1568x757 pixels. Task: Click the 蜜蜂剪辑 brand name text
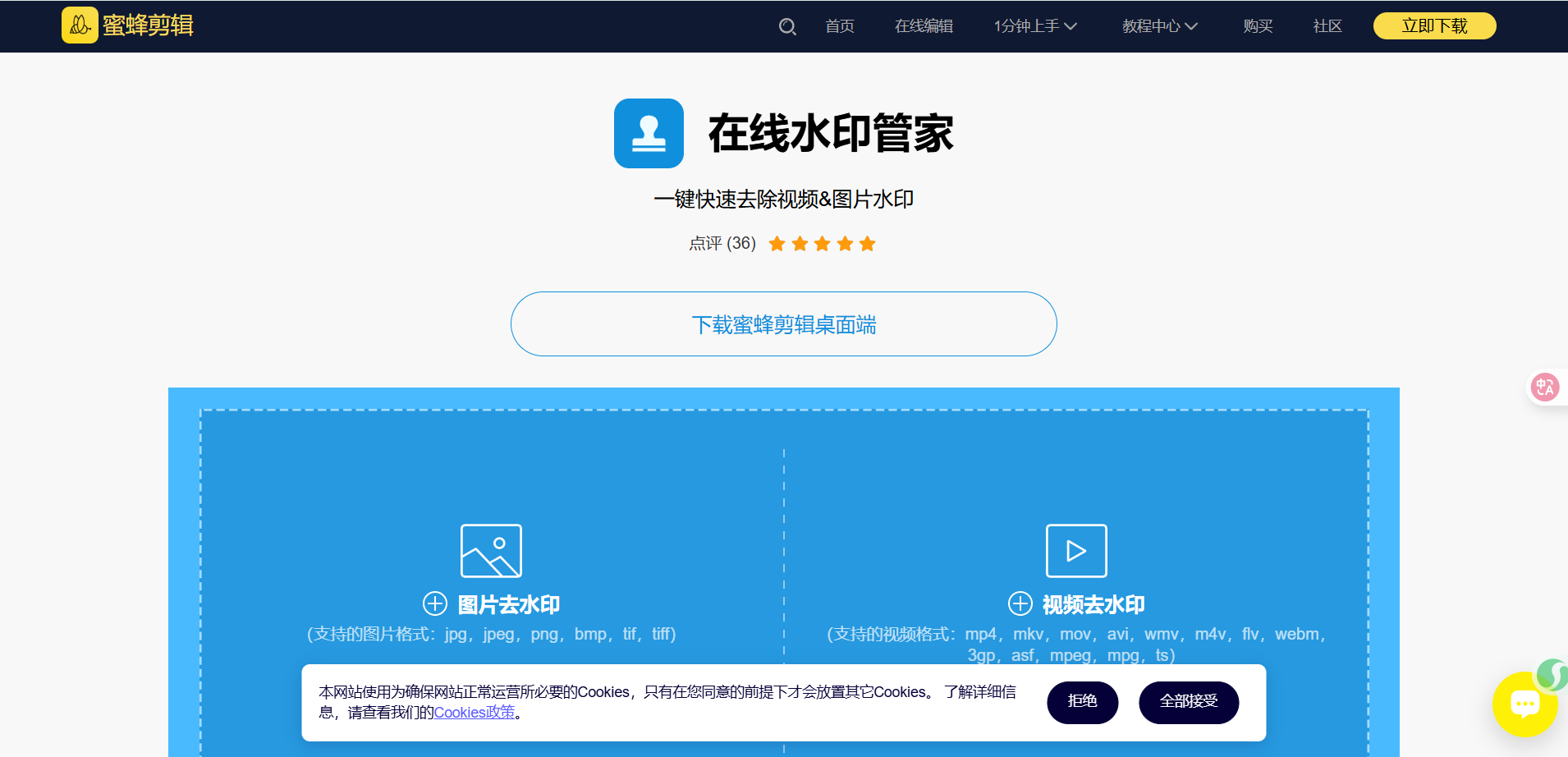click(x=148, y=25)
